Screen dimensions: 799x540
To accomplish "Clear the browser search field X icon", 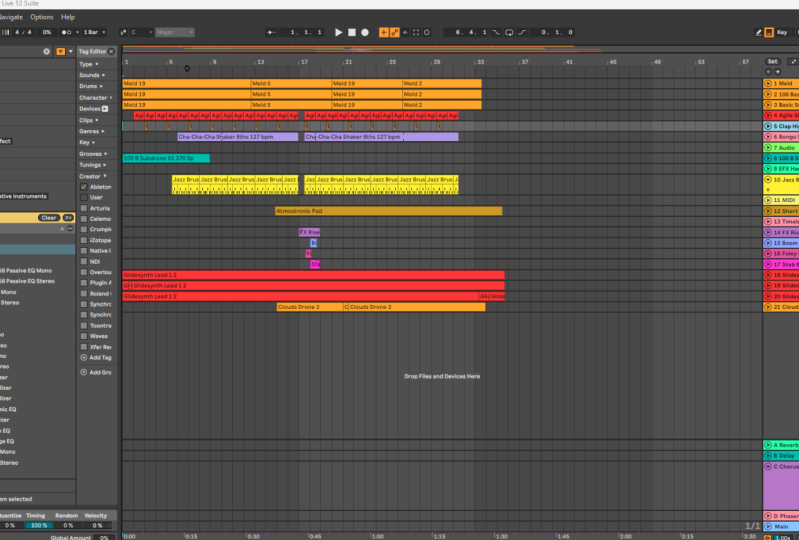I will pos(46,51).
